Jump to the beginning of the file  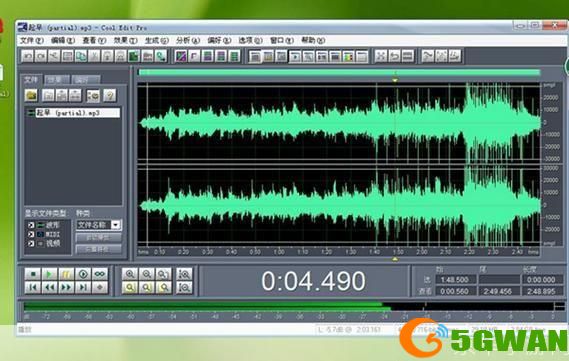[x=33, y=287]
